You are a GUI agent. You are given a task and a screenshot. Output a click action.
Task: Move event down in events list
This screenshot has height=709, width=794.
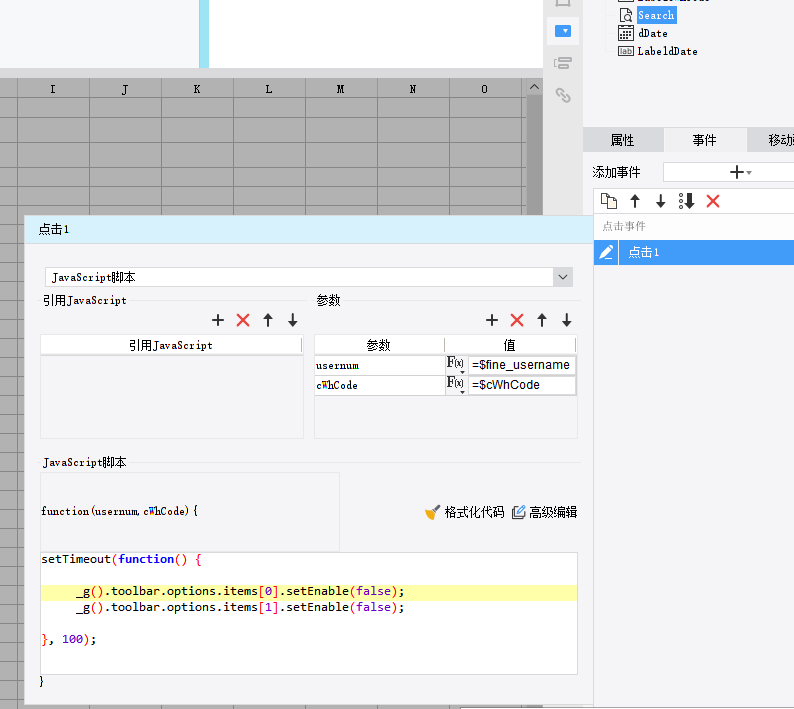pos(660,202)
